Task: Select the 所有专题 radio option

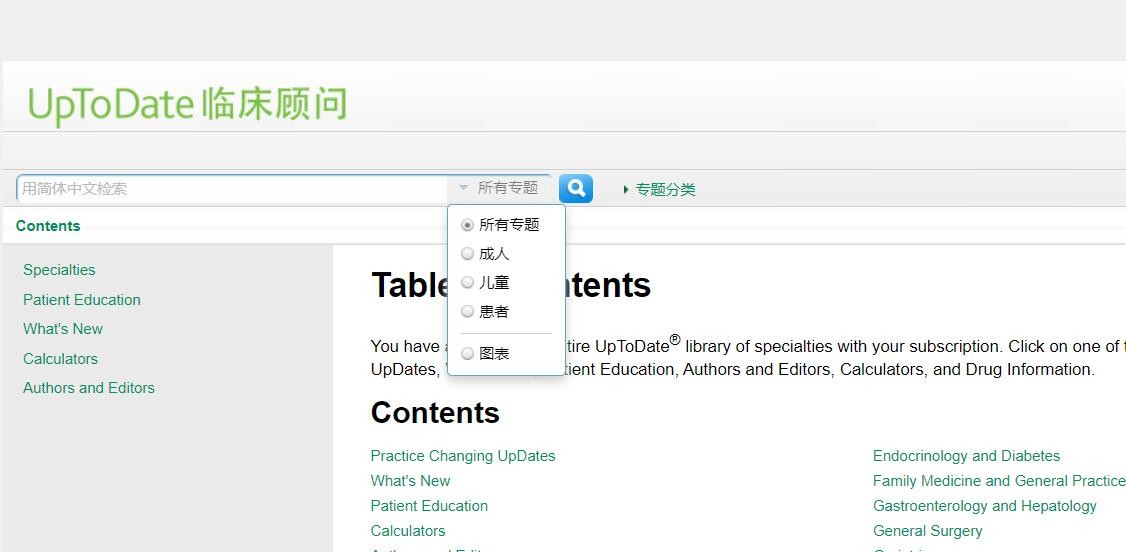Action: [x=467, y=225]
